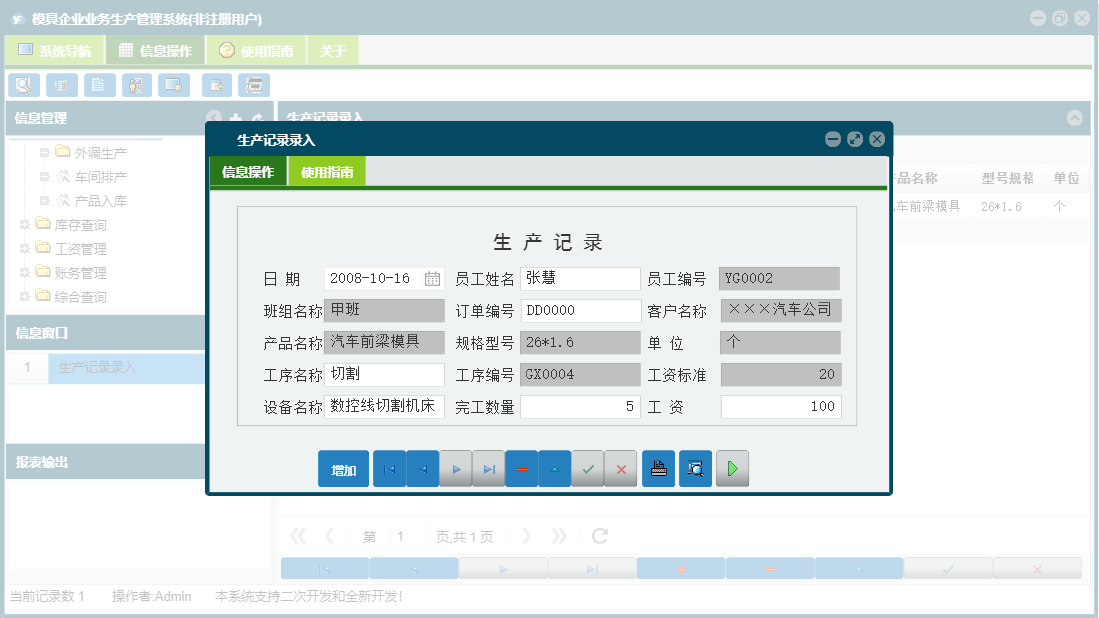Image resolution: width=1099 pixels, height=618 pixels.
Task: Open the 关于 menu tab
Action: click(333, 48)
